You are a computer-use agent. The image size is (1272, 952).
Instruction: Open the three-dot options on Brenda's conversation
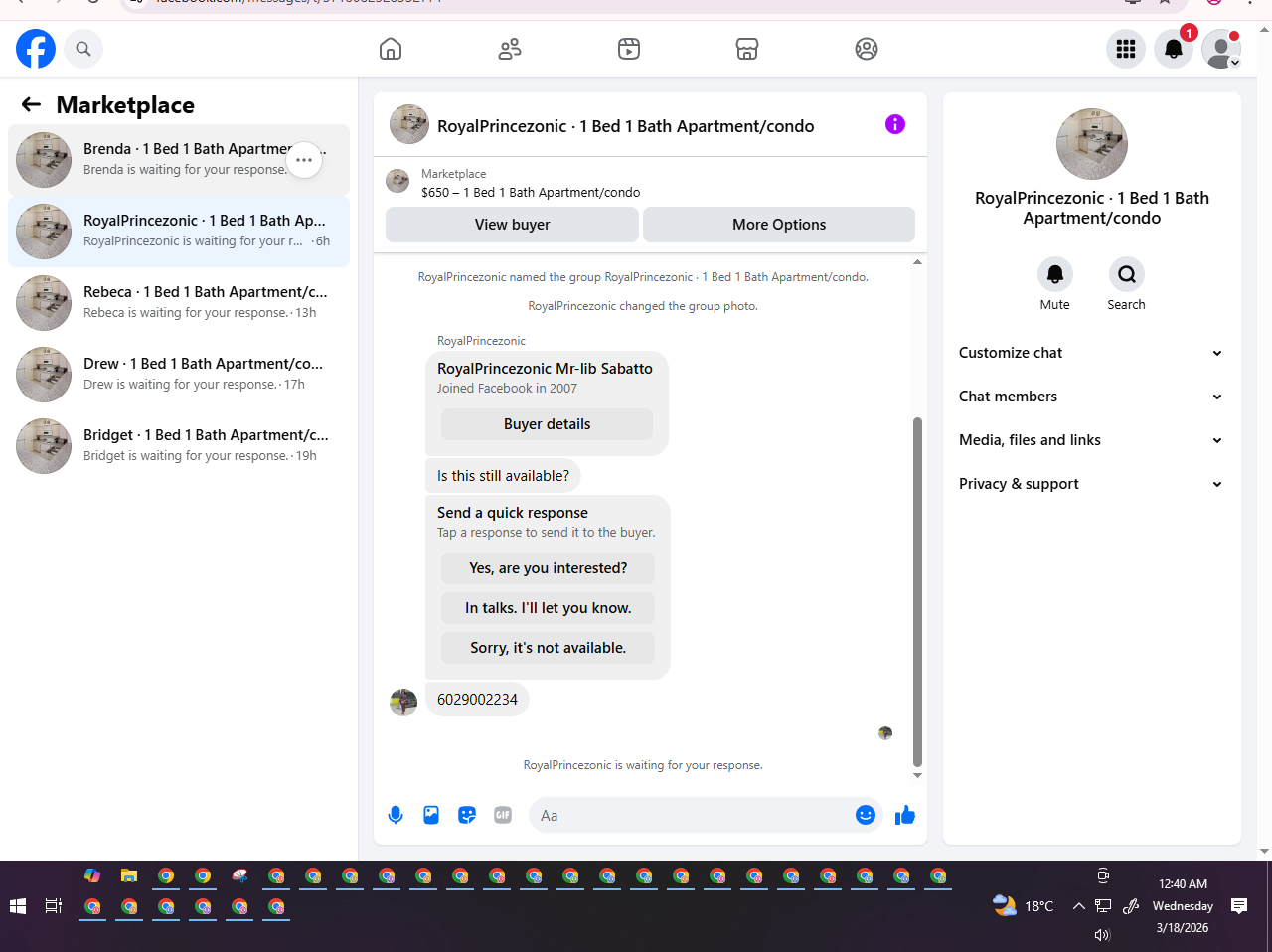tap(304, 160)
